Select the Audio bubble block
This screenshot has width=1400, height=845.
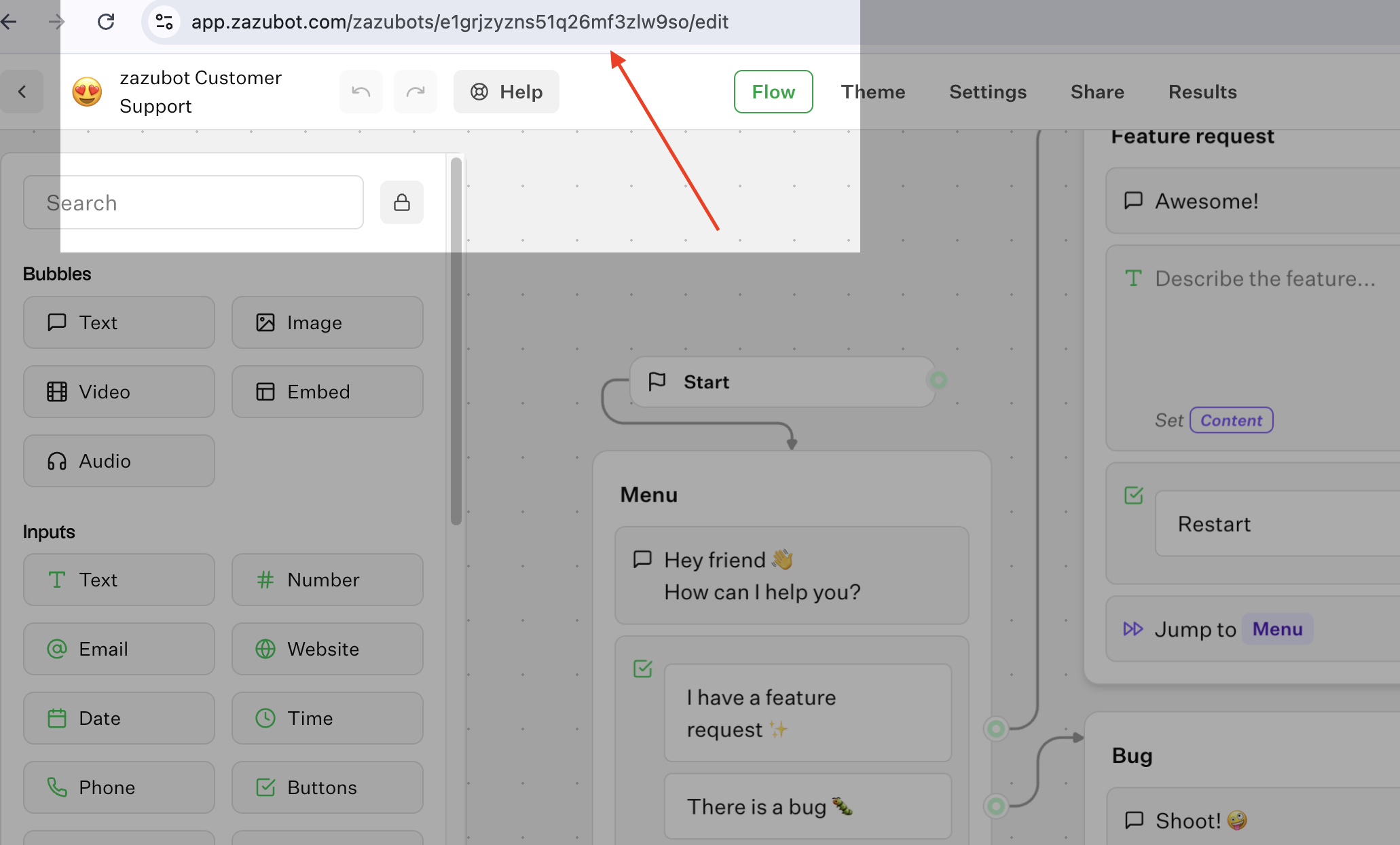119,461
